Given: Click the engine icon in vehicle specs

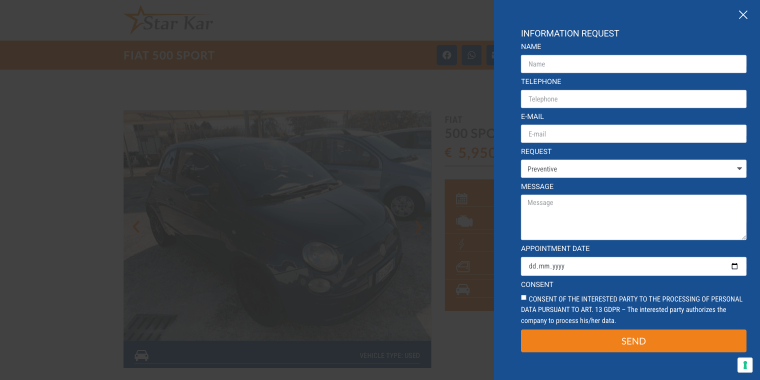Looking at the screenshot, I should click(x=464, y=222).
